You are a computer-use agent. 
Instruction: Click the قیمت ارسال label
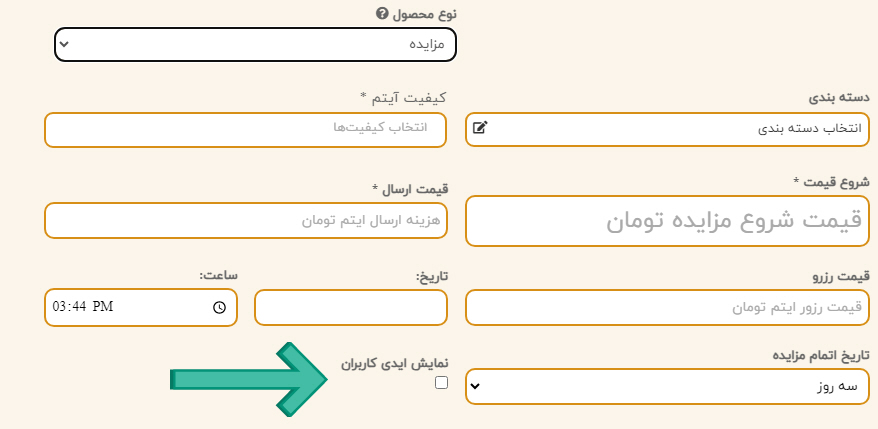tap(410, 189)
